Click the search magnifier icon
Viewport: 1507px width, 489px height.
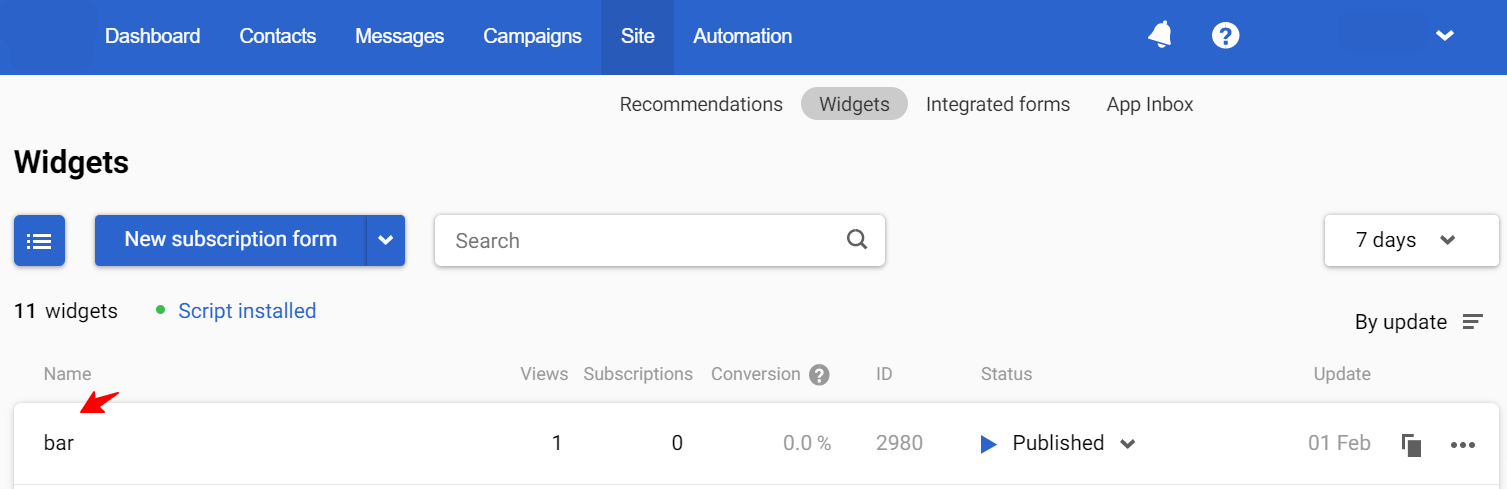857,240
